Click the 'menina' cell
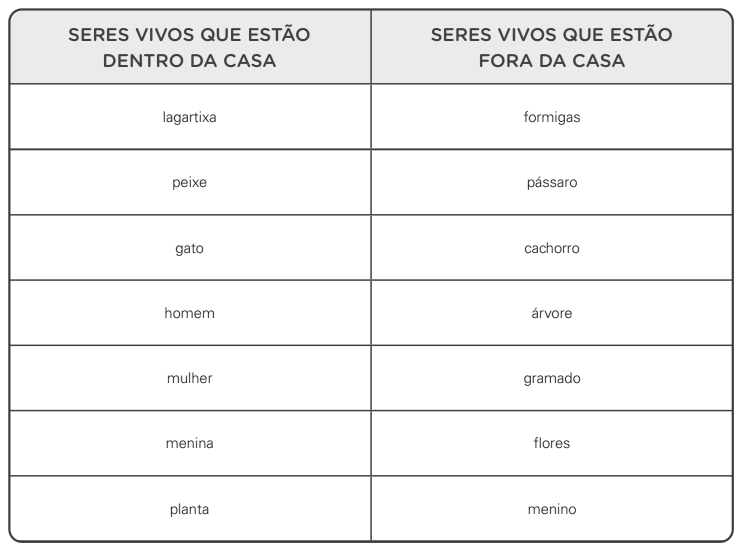This screenshot has width=739, height=549. (189, 443)
